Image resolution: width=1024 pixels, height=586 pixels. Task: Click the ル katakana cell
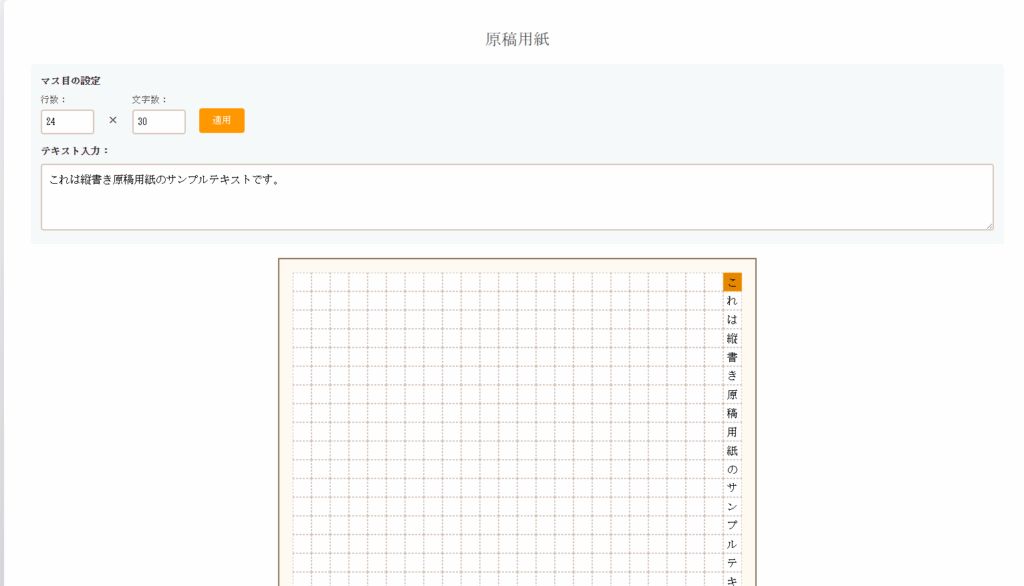tap(732, 544)
